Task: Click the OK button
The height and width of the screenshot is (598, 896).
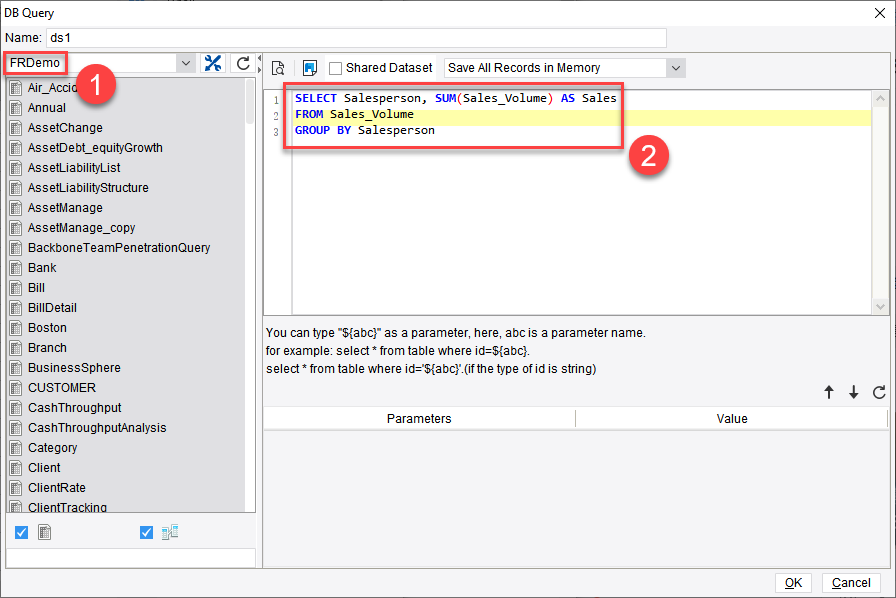Action: coord(793,582)
